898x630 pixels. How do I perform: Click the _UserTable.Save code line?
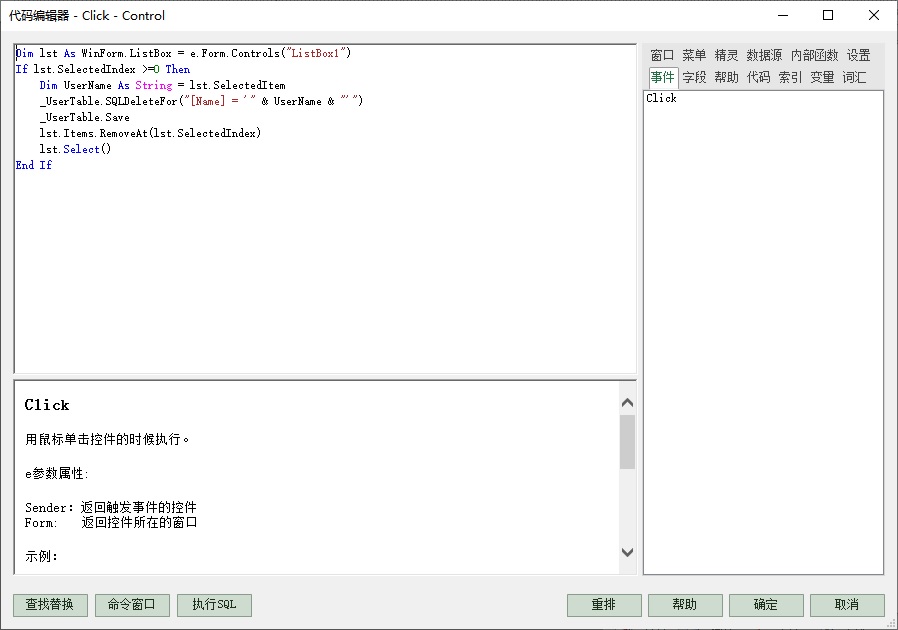[84, 117]
